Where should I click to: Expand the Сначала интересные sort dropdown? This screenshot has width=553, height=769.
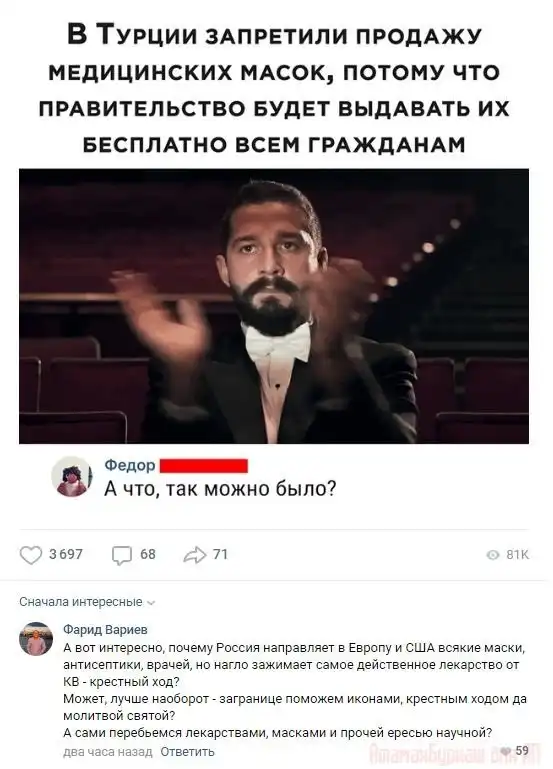pos(87,602)
